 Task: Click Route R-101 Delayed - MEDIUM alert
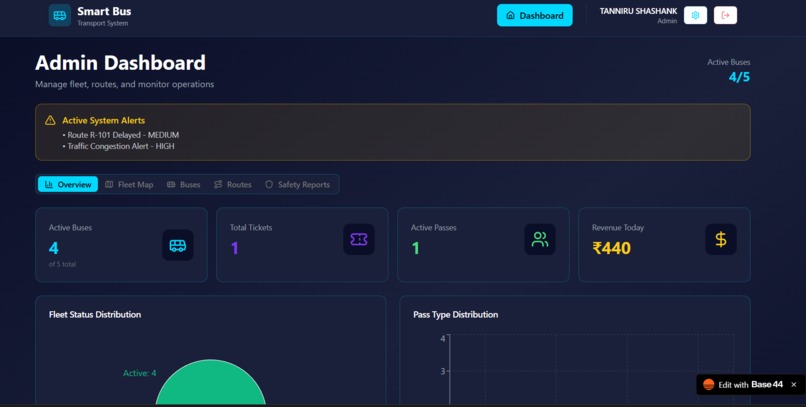(123, 135)
